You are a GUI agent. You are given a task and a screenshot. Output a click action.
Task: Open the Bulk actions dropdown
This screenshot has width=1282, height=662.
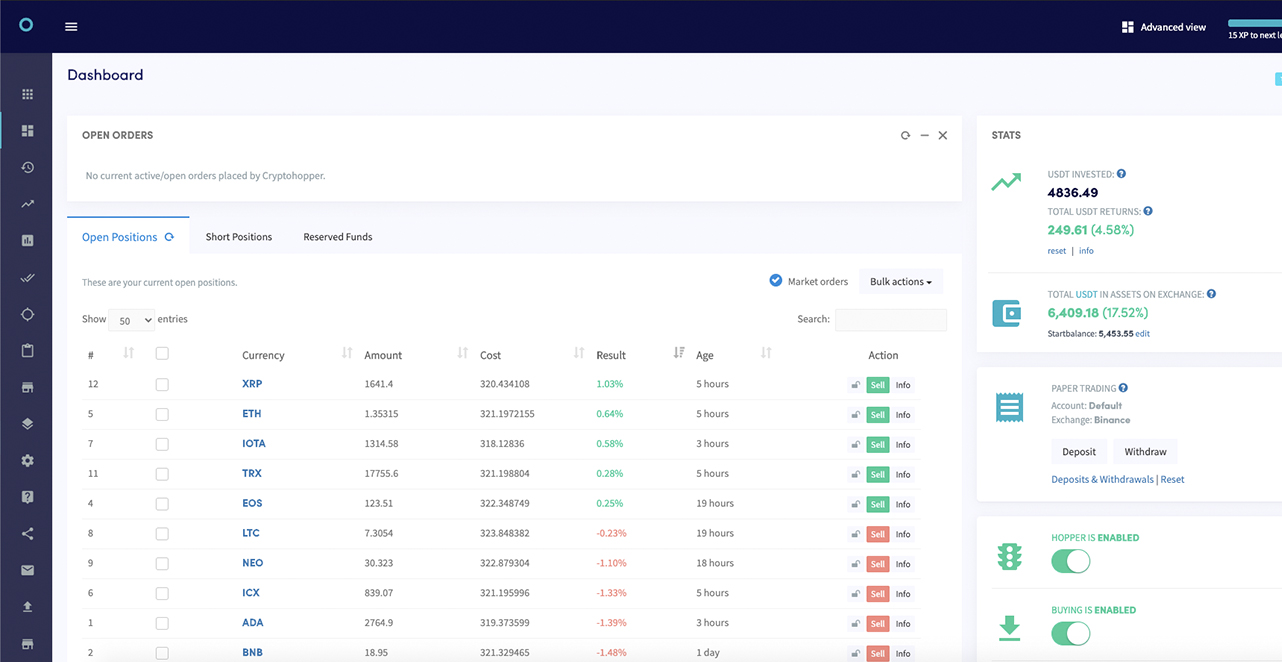[x=899, y=281]
